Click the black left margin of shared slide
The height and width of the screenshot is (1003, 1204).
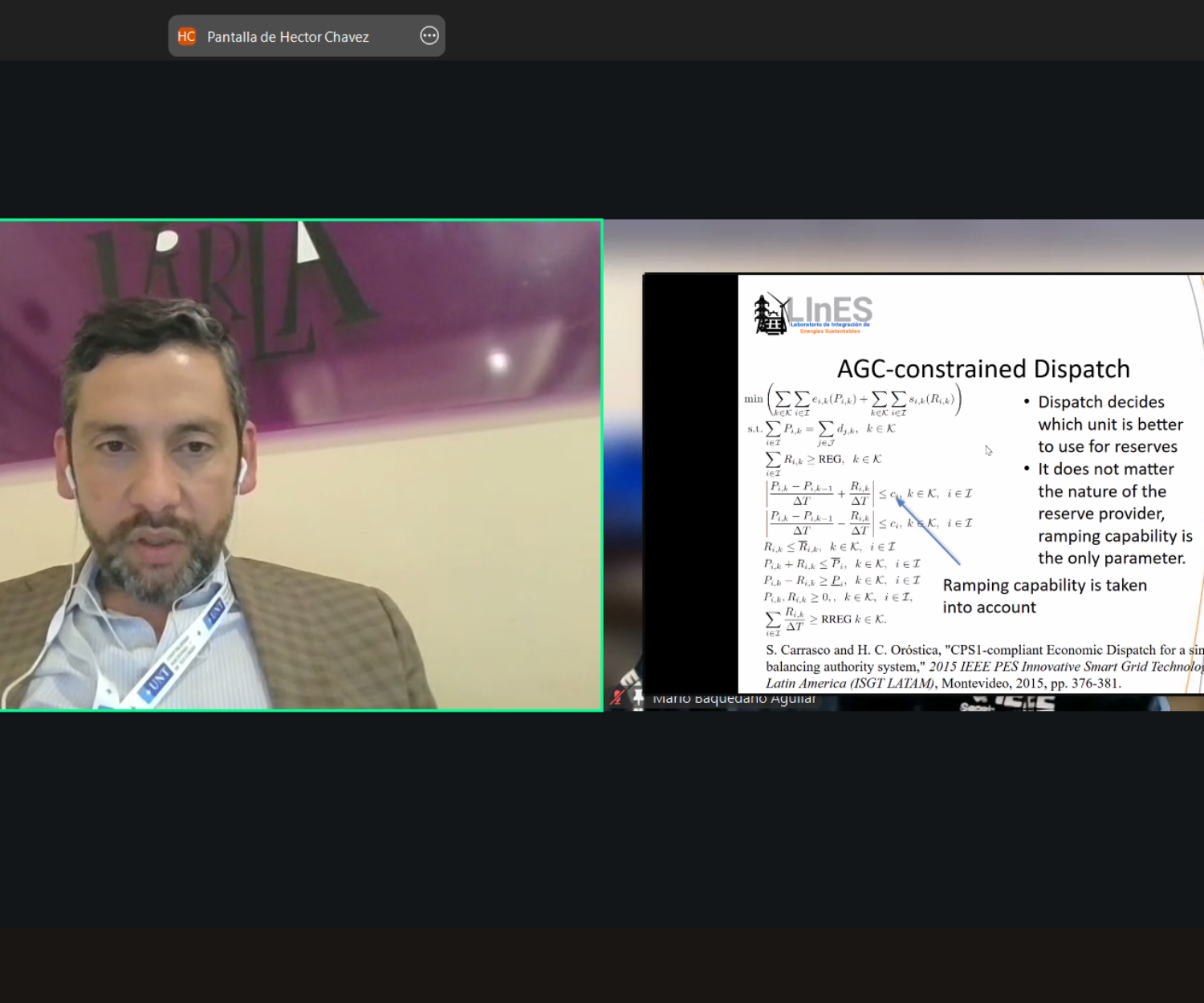coord(690,481)
